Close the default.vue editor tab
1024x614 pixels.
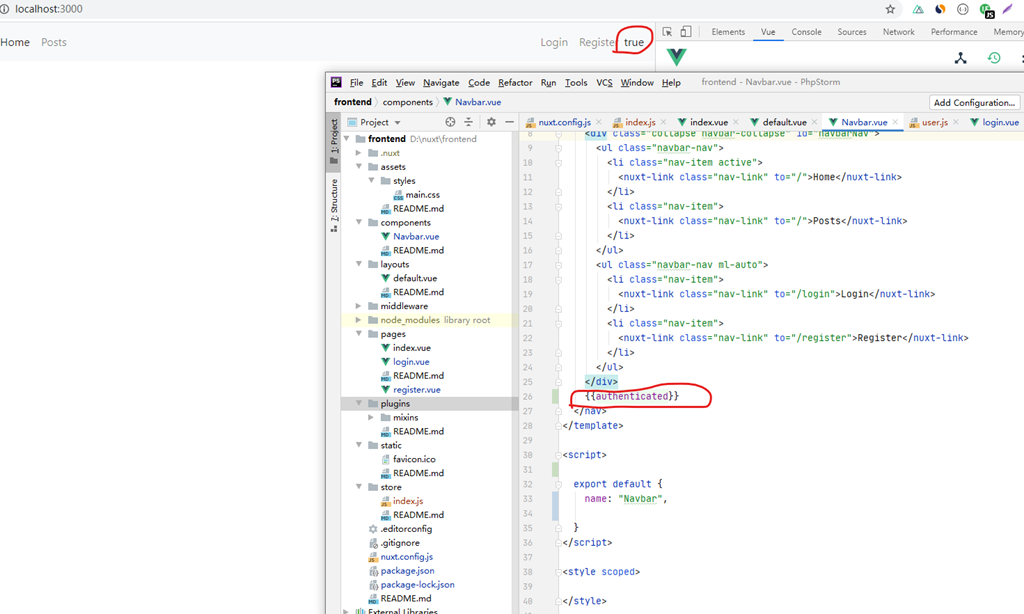pos(814,122)
